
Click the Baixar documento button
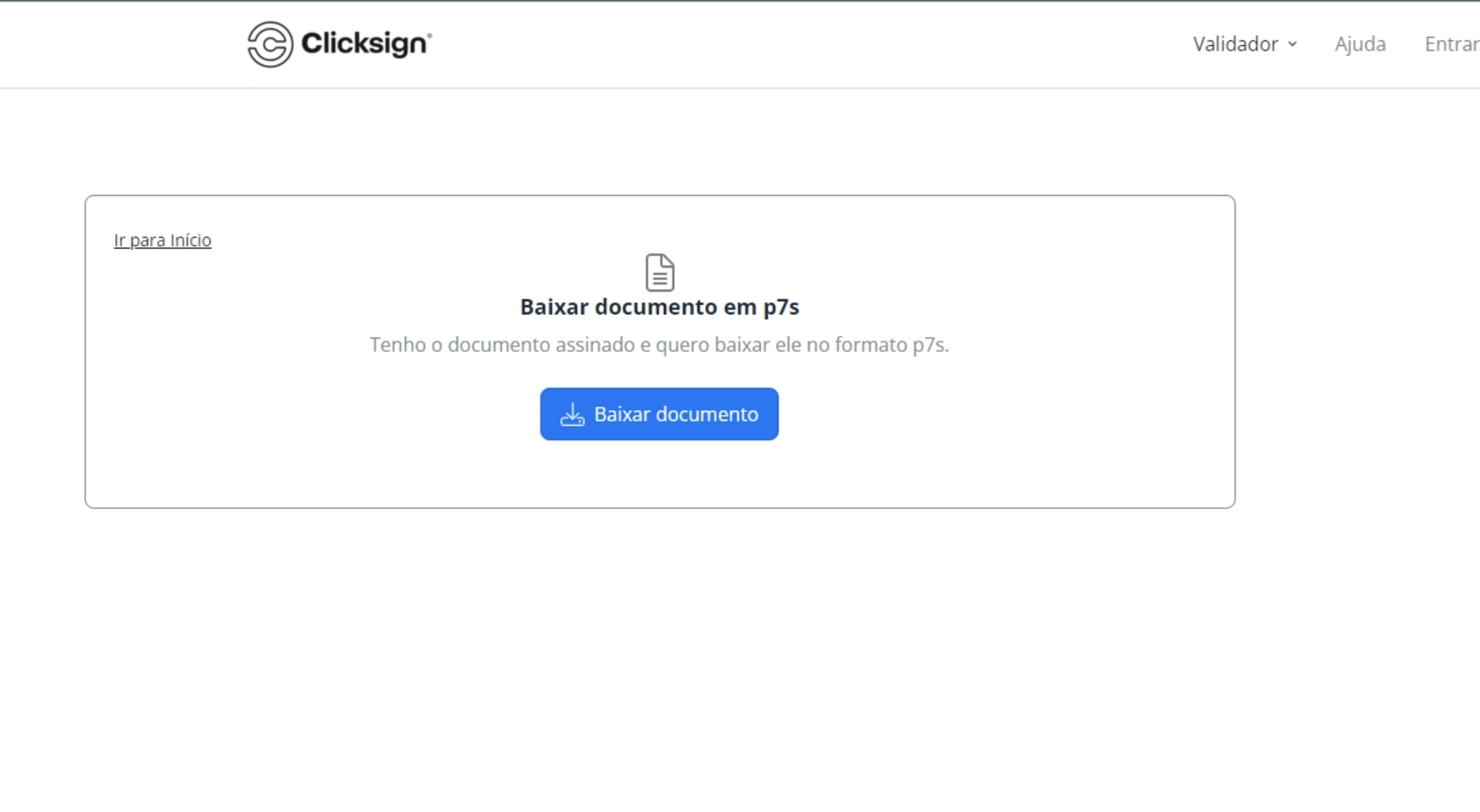click(658, 414)
